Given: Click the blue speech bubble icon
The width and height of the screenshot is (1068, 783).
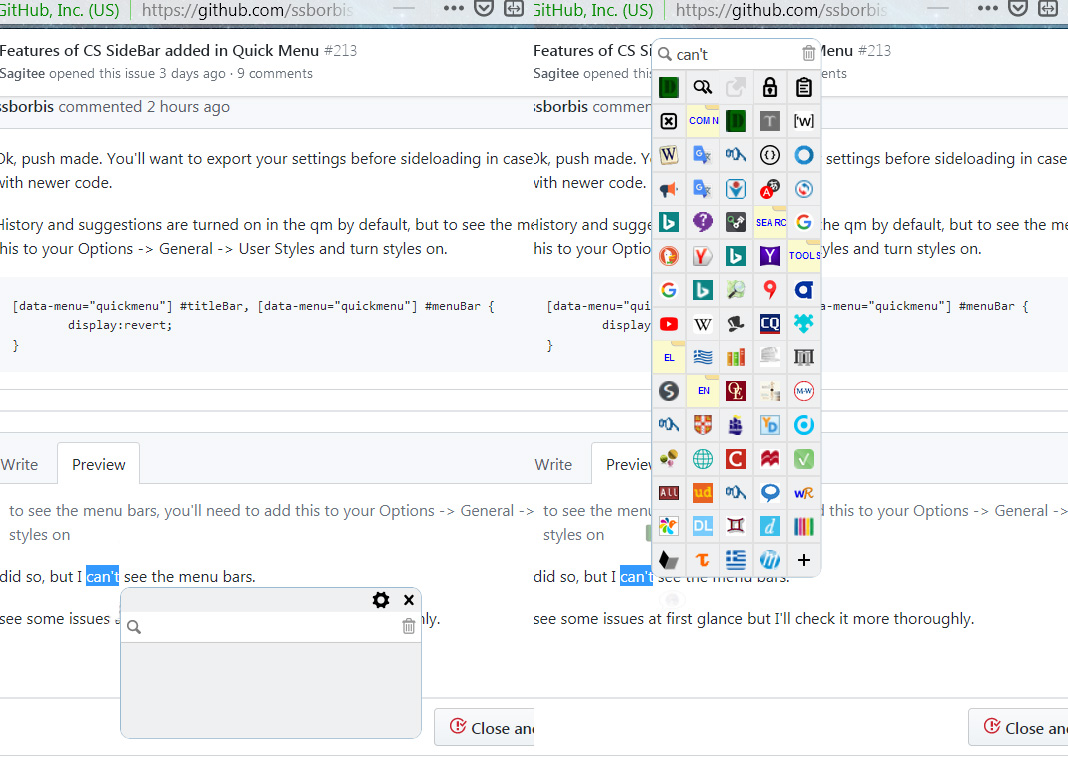Looking at the screenshot, I should pos(770,492).
